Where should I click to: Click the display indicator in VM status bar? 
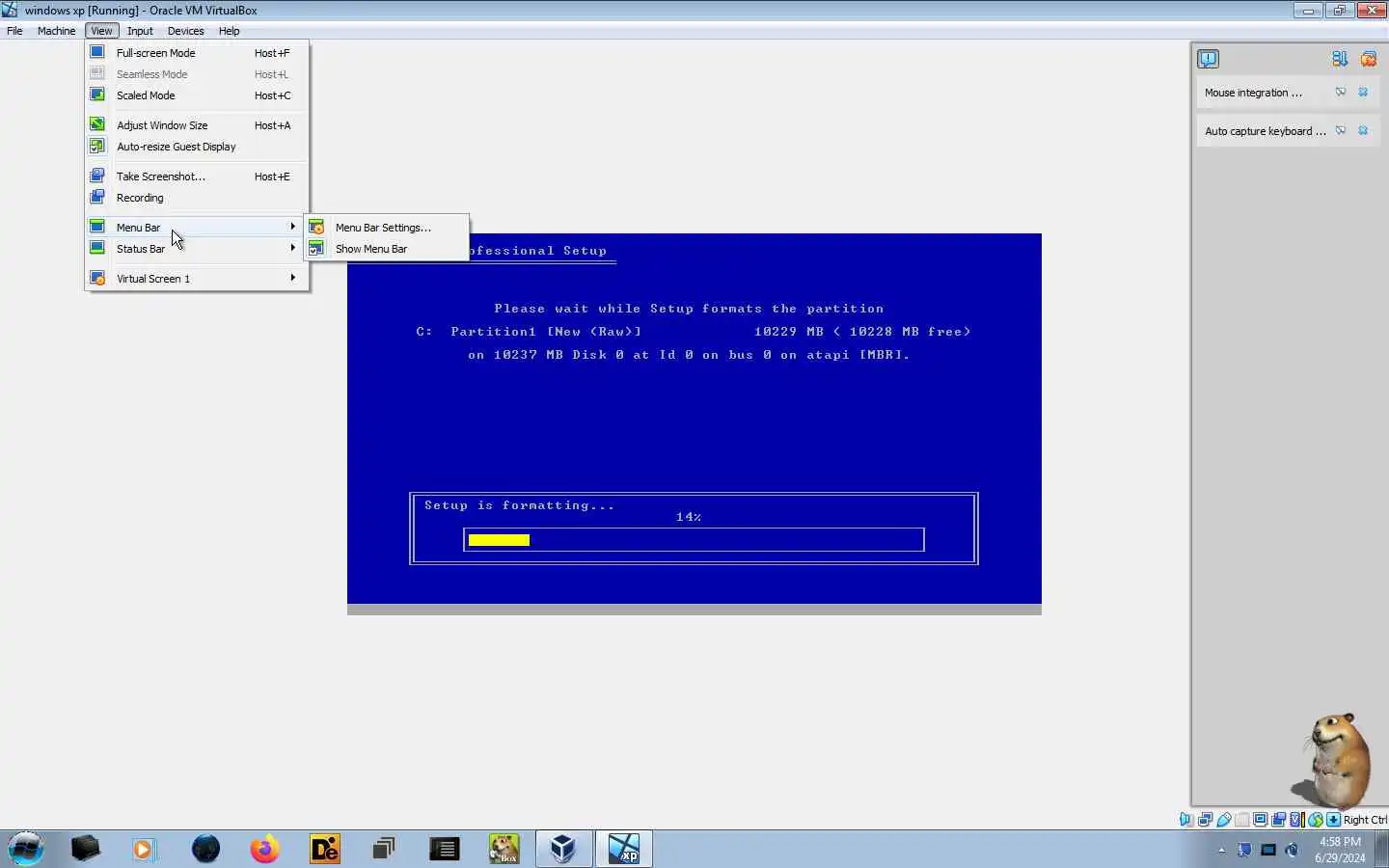coord(1260,820)
